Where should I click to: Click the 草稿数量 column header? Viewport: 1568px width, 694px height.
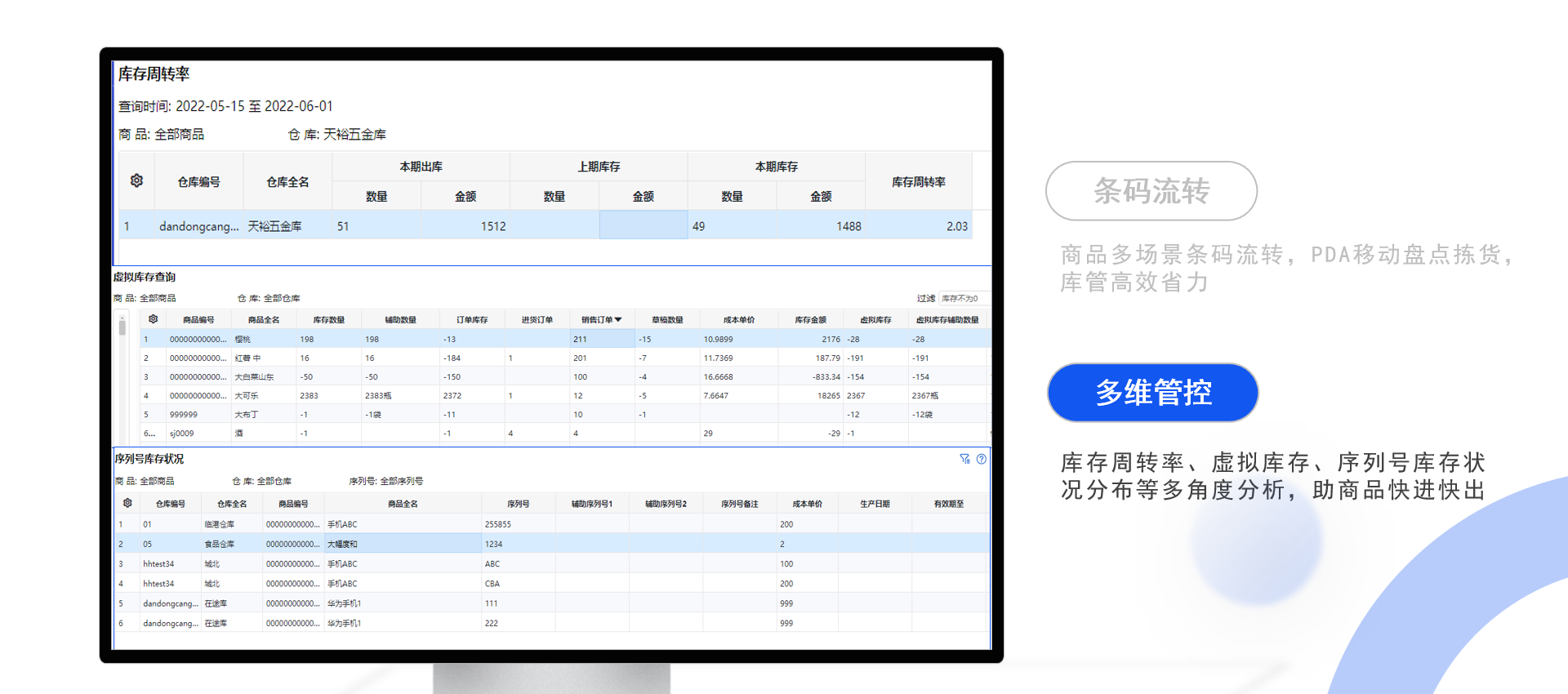point(667,320)
